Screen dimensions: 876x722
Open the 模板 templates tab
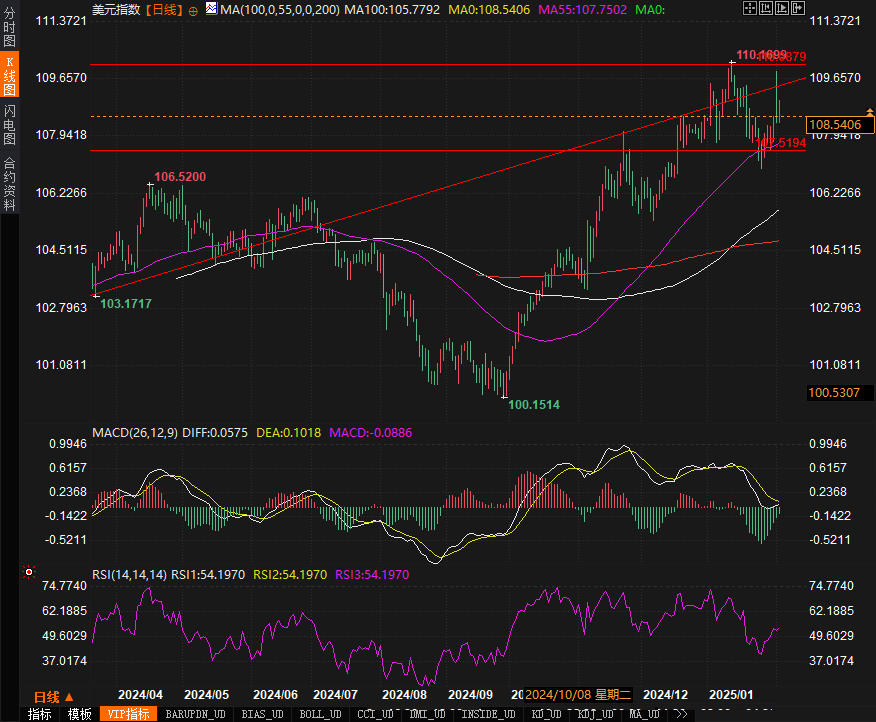(79, 714)
